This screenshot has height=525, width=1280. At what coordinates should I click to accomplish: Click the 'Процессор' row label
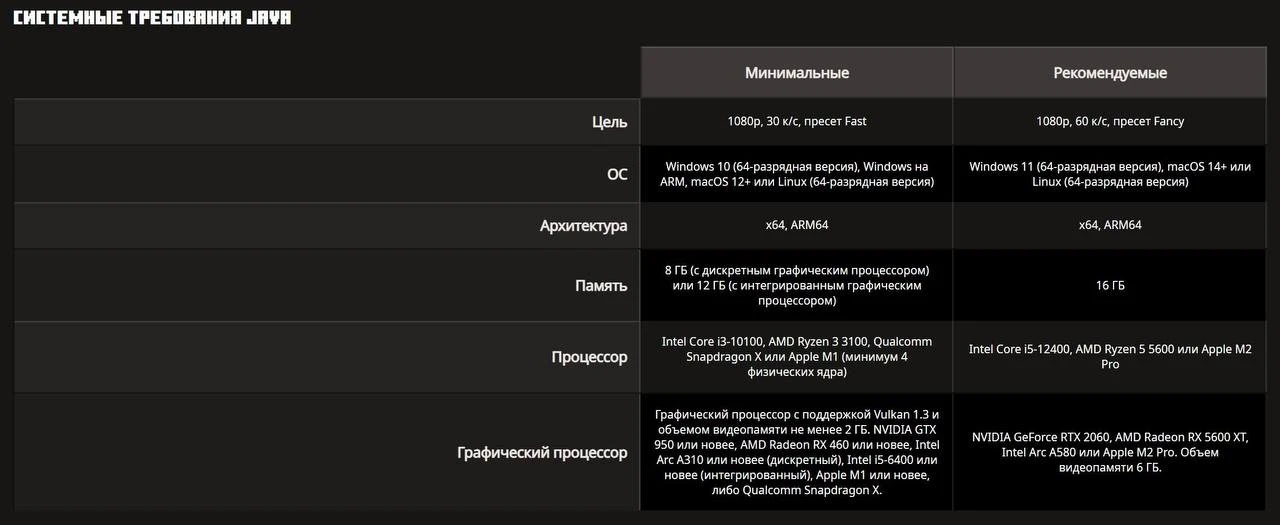pyautogui.click(x=590, y=357)
